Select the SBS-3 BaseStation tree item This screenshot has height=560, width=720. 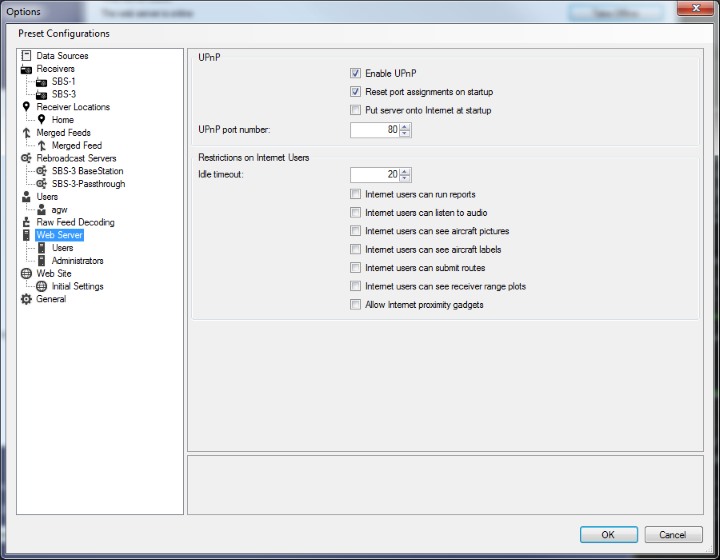coord(87,171)
